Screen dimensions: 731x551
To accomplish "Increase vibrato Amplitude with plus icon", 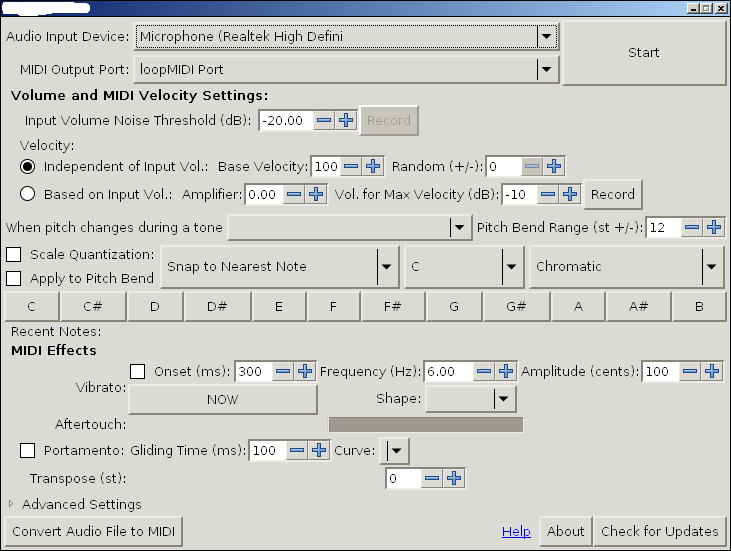I will click(x=712, y=371).
